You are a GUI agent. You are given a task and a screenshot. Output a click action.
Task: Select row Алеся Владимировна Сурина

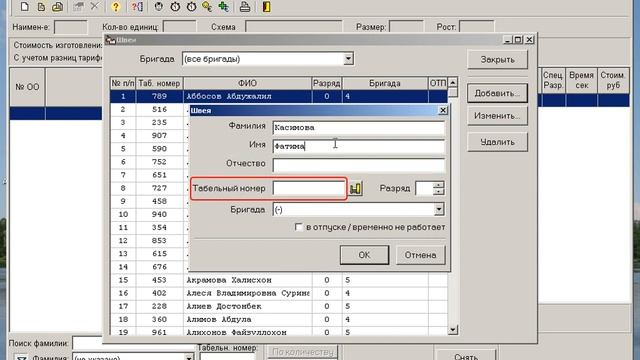279,293
